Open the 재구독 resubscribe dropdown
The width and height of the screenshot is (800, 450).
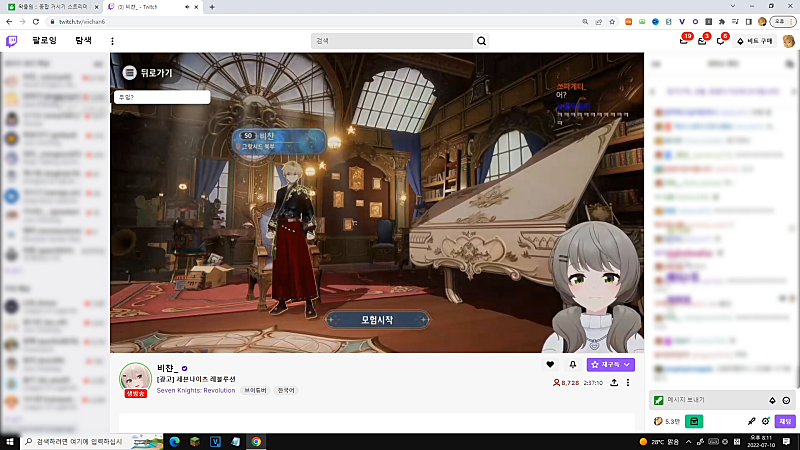[611, 364]
